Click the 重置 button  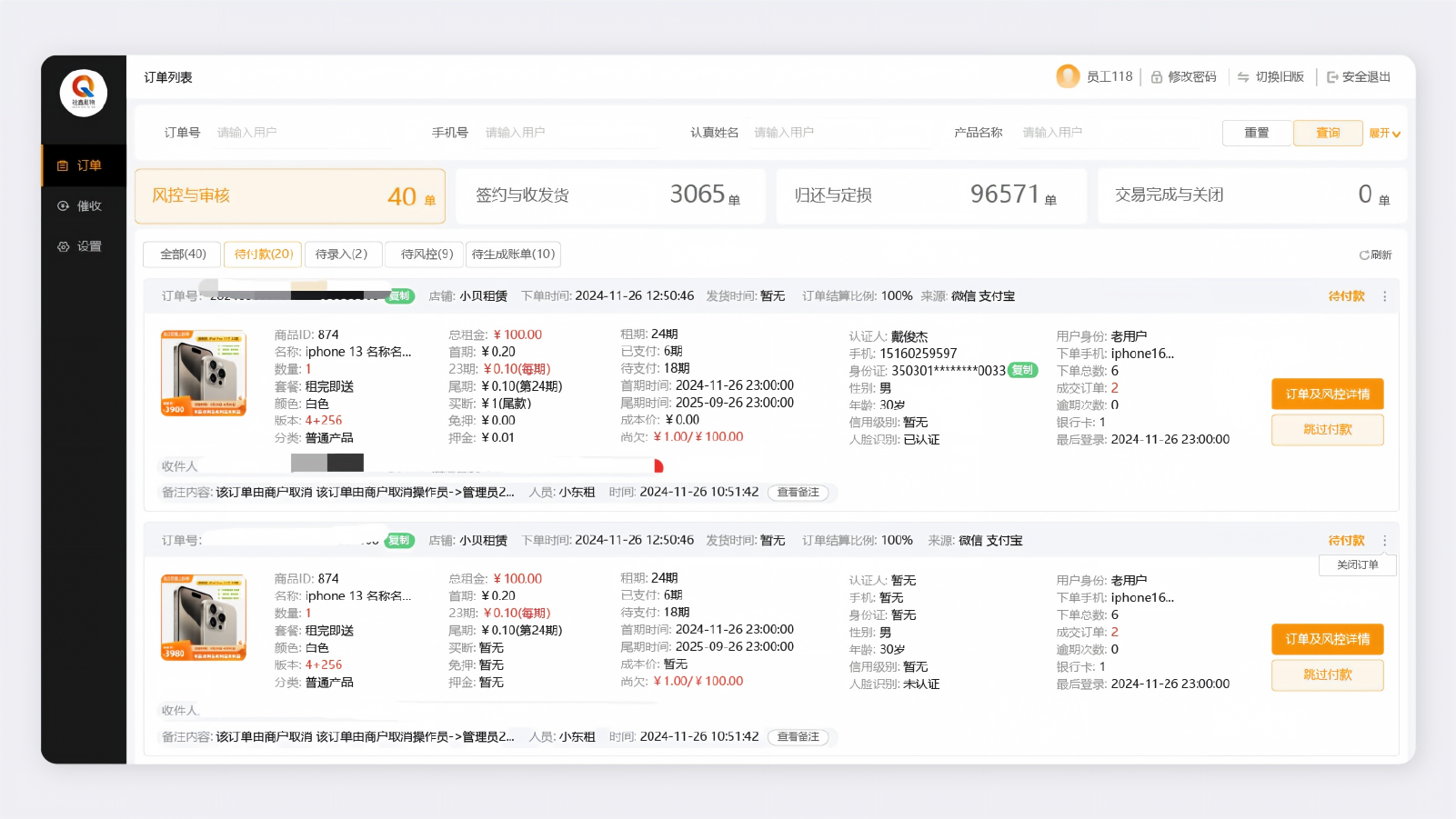tap(1257, 133)
